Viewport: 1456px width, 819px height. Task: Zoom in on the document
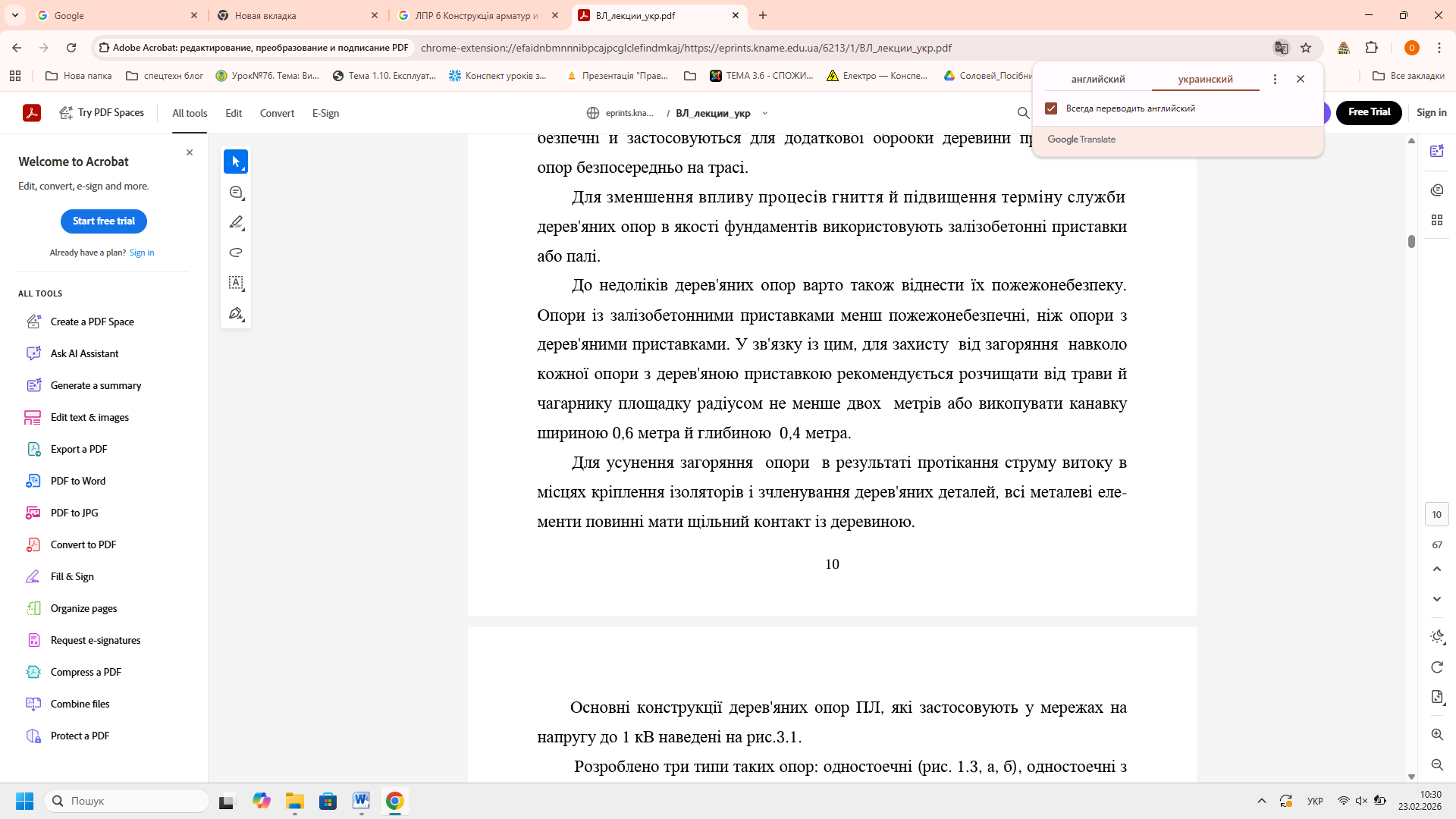pyautogui.click(x=1437, y=734)
